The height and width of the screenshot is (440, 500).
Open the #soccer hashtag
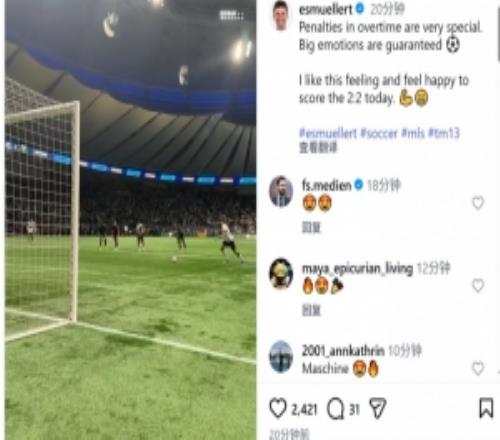(379, 133)
